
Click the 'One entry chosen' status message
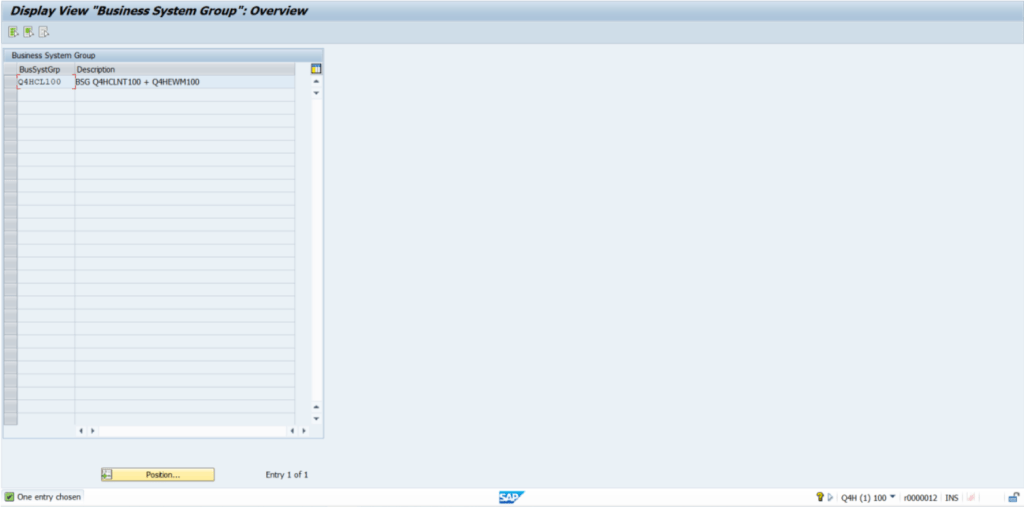[x=49, y=497]
